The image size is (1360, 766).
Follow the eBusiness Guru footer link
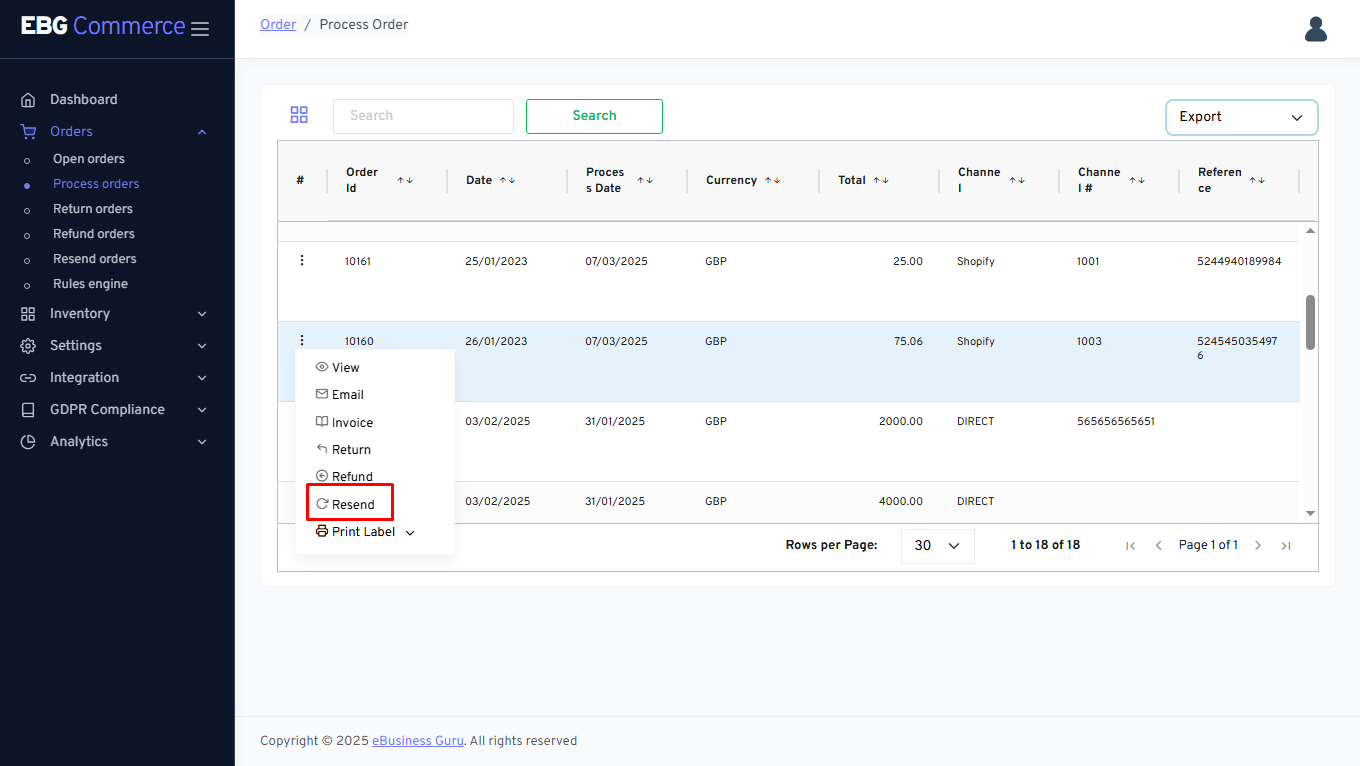(x=417, y=741)
